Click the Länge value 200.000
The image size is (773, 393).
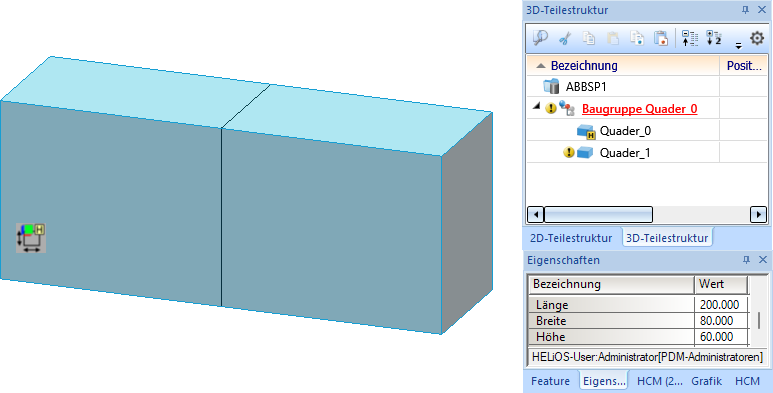point(720,305)
